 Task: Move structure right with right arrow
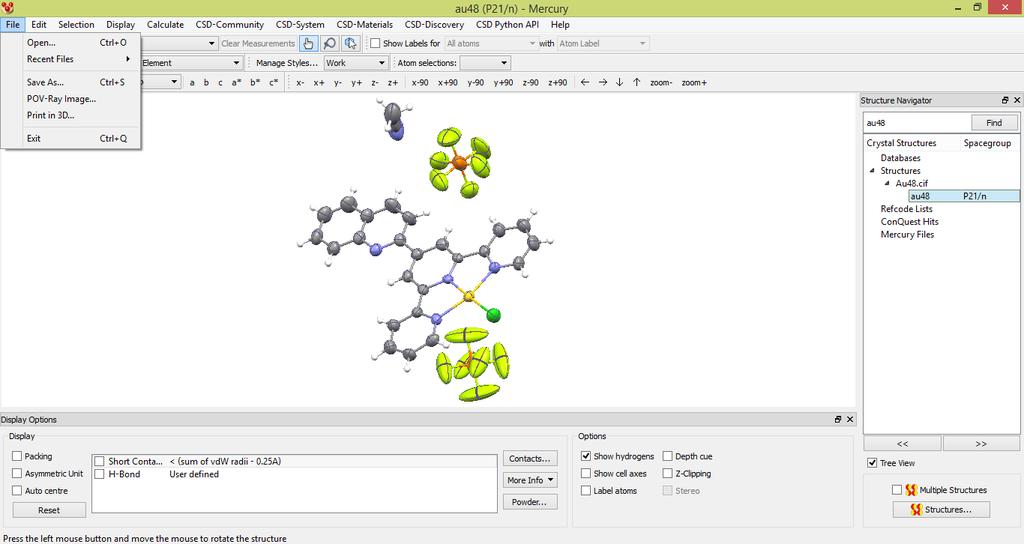tap(602, 82)
